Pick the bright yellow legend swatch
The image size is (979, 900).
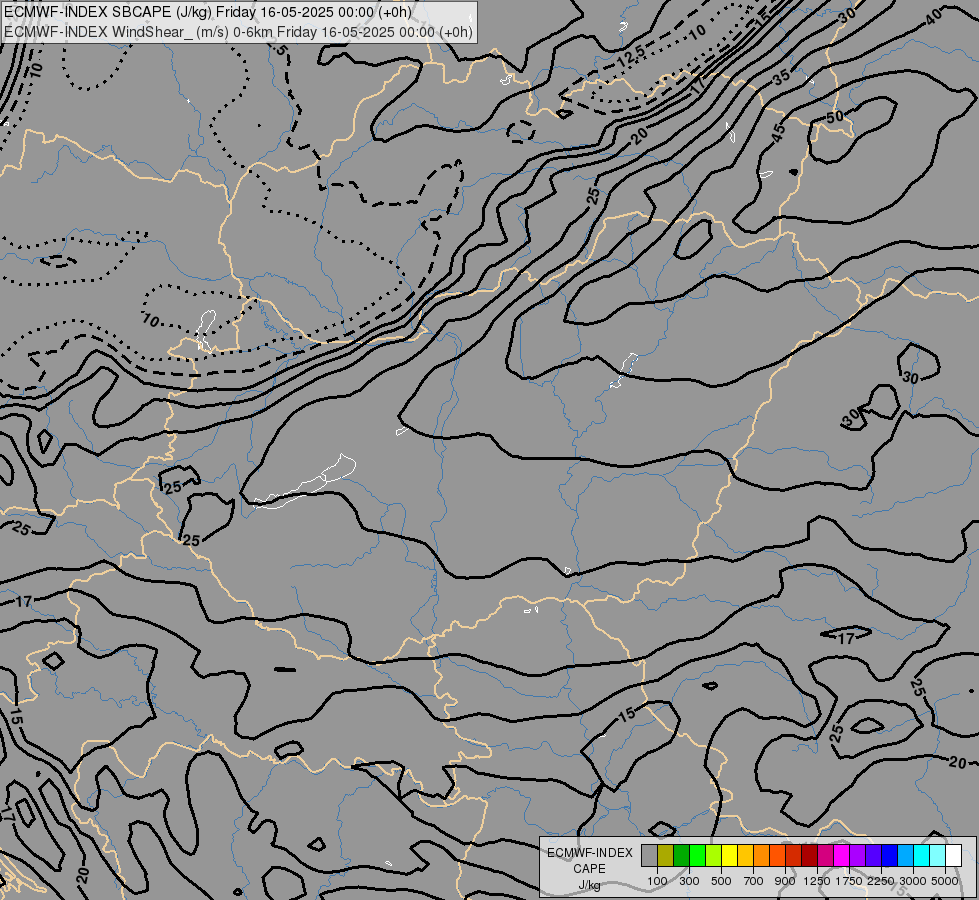(729, 856)
